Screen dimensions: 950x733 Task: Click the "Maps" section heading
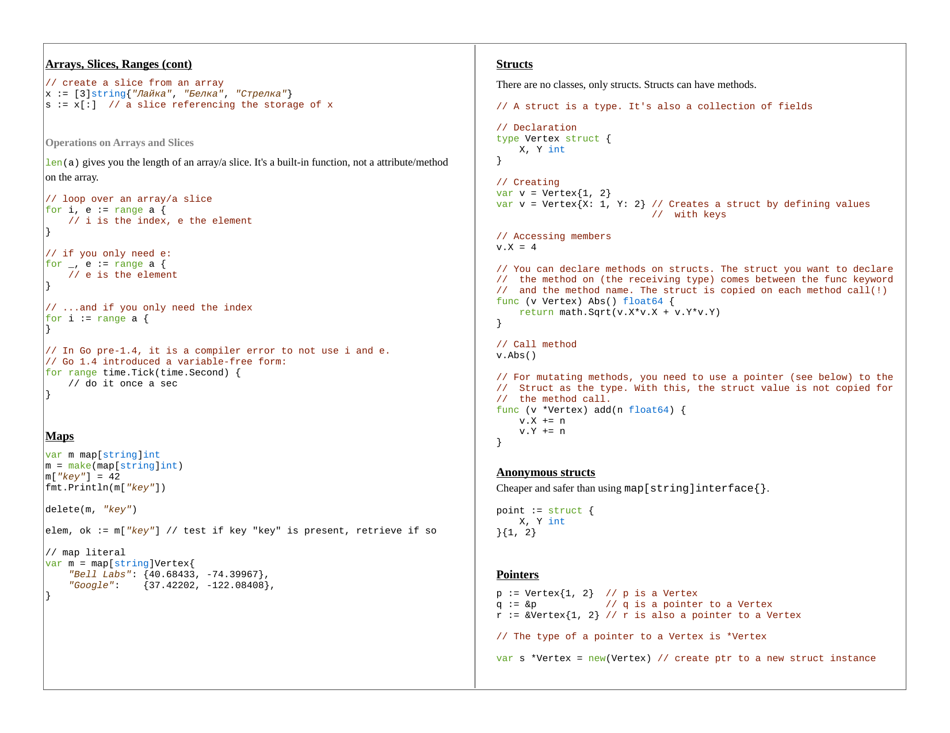tap(60, 436)
